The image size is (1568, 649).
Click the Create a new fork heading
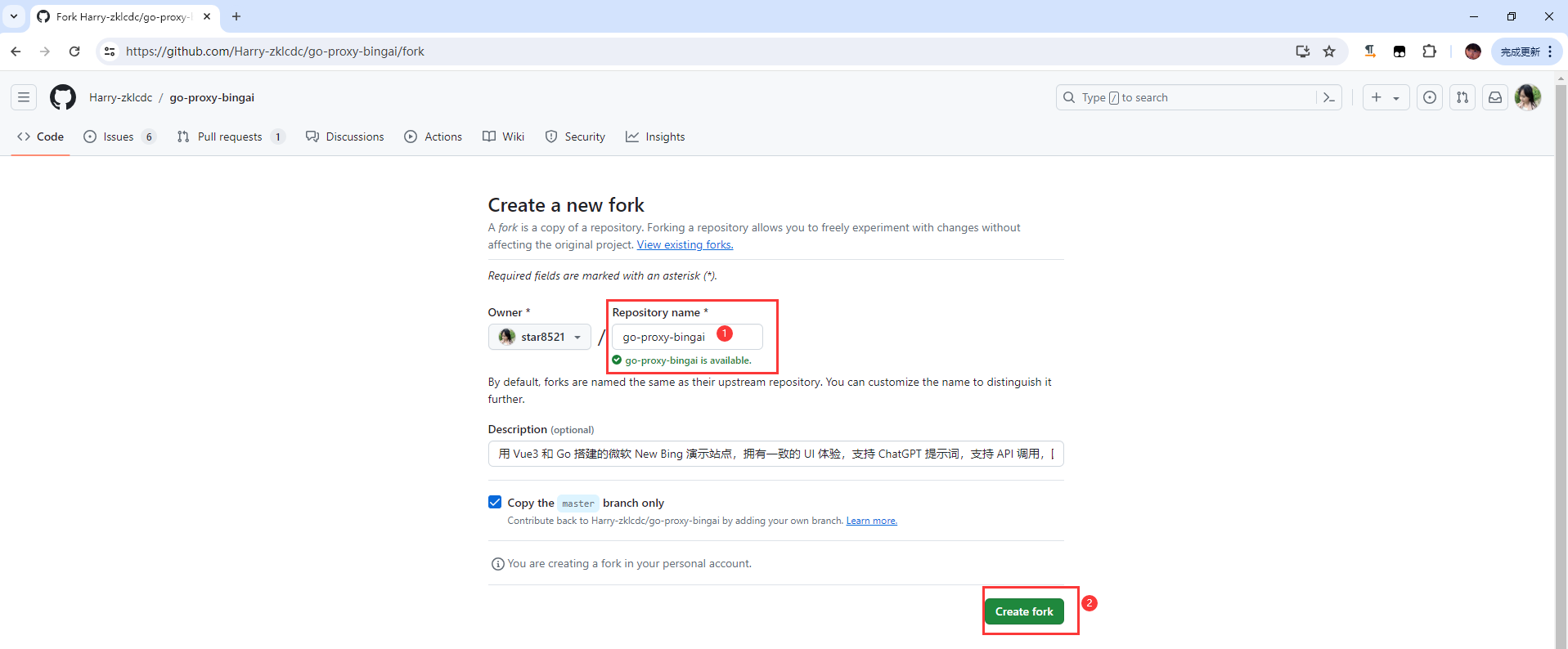coord(566,205)
